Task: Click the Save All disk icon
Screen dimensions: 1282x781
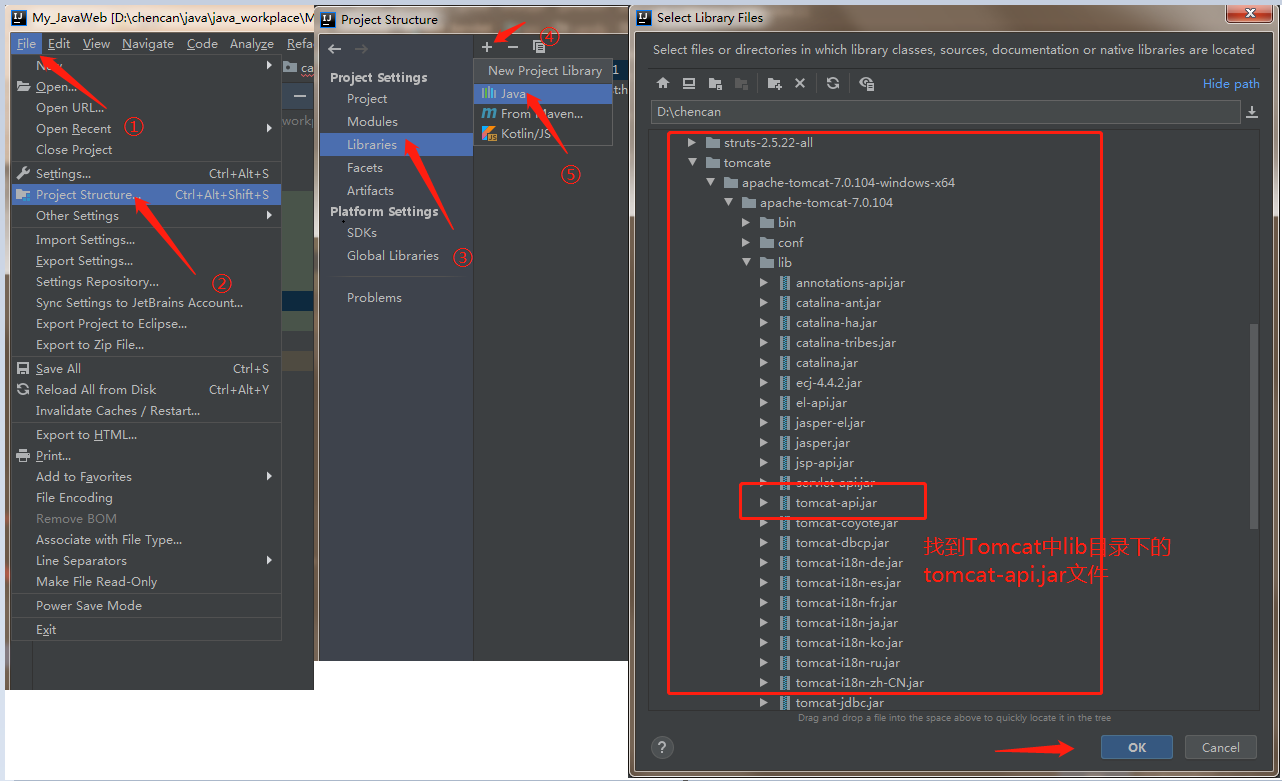Action: (x=24, y=368)
